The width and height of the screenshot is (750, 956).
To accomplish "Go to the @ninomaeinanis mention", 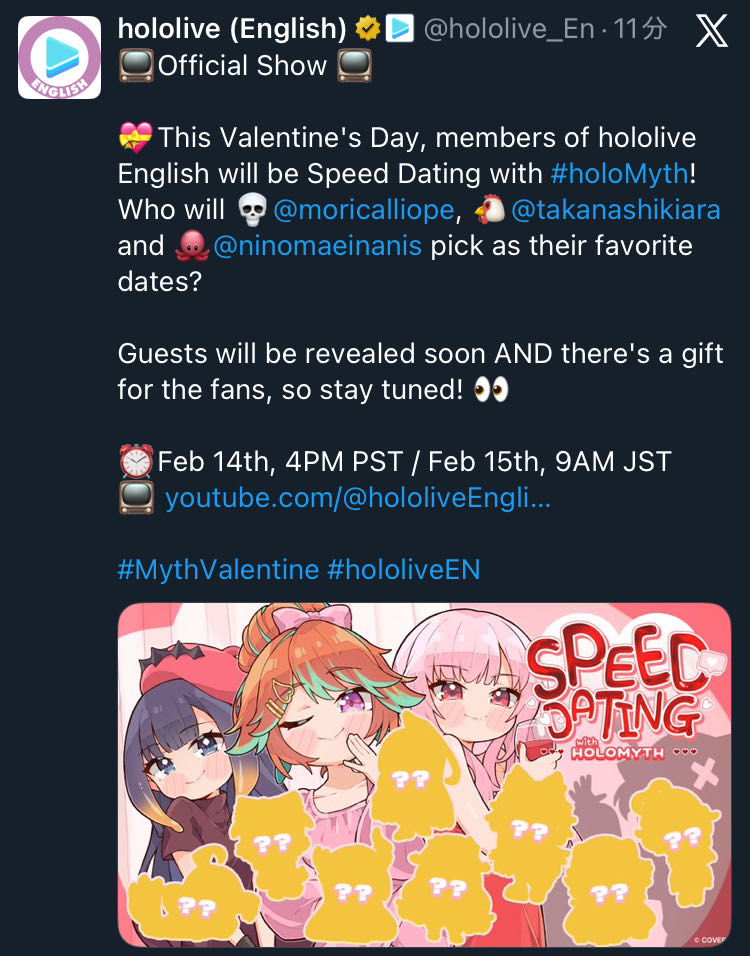I will click(318, 246).
